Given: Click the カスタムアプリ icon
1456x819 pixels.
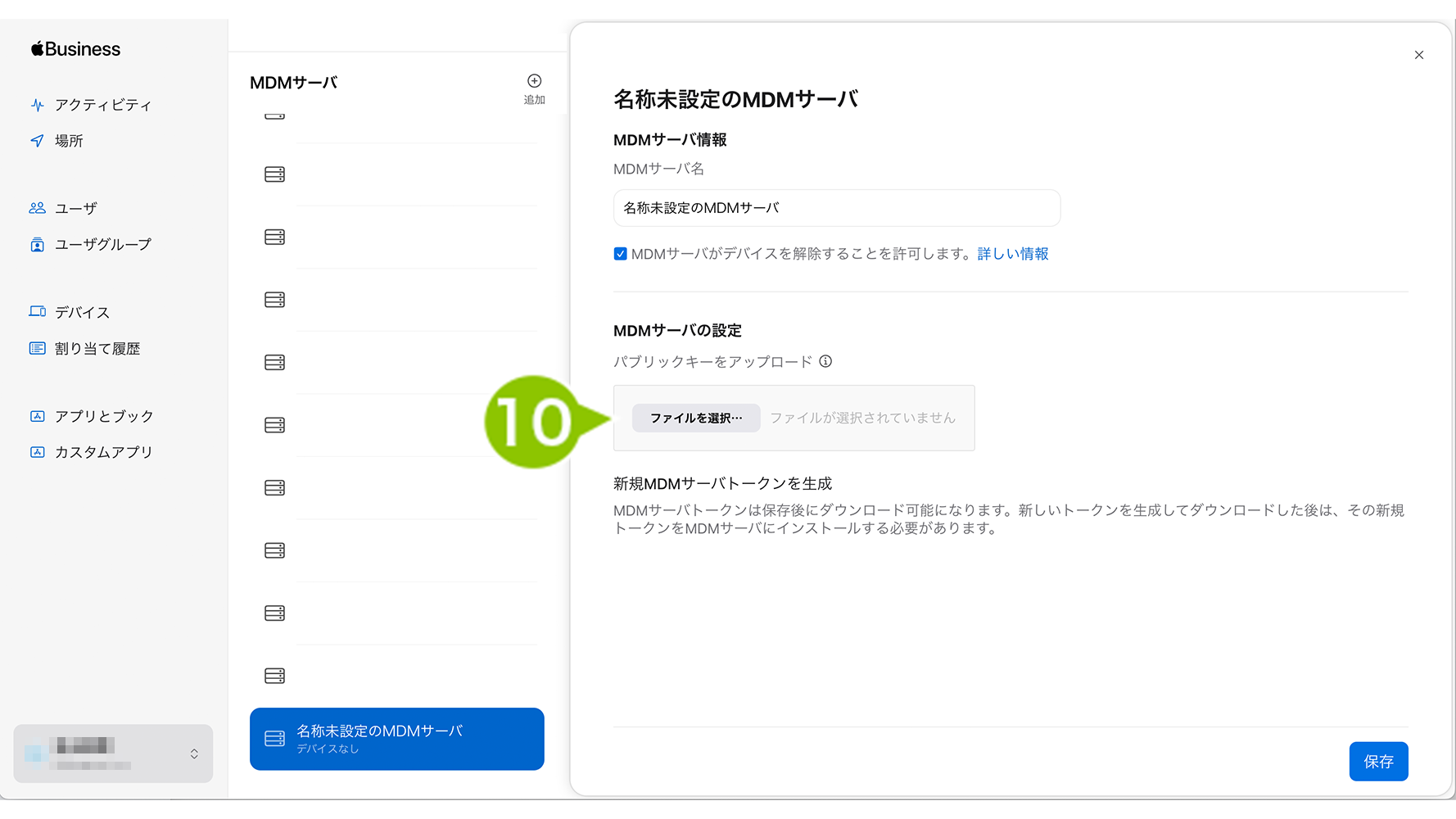Looking at the screenshot, I should [37, 452].
